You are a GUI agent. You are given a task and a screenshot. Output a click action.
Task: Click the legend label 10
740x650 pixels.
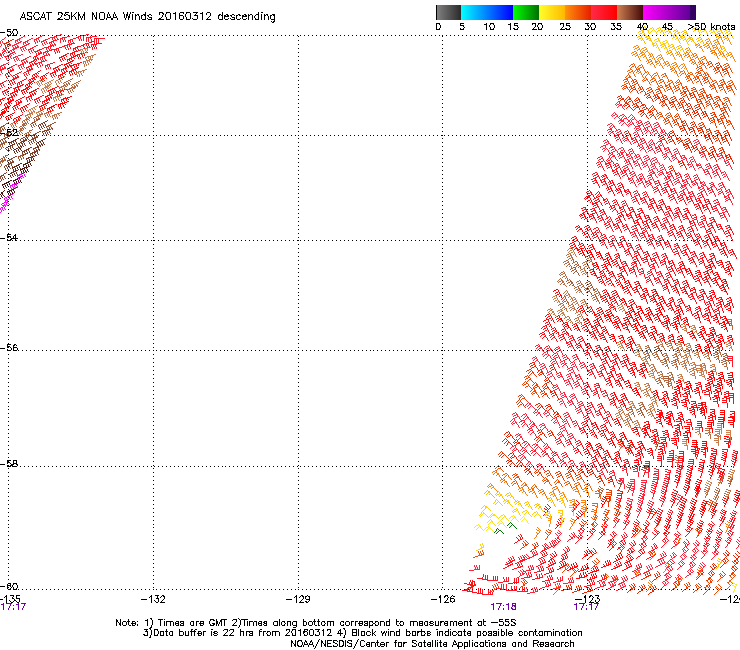pyautogui.click(x=489, y=27)
